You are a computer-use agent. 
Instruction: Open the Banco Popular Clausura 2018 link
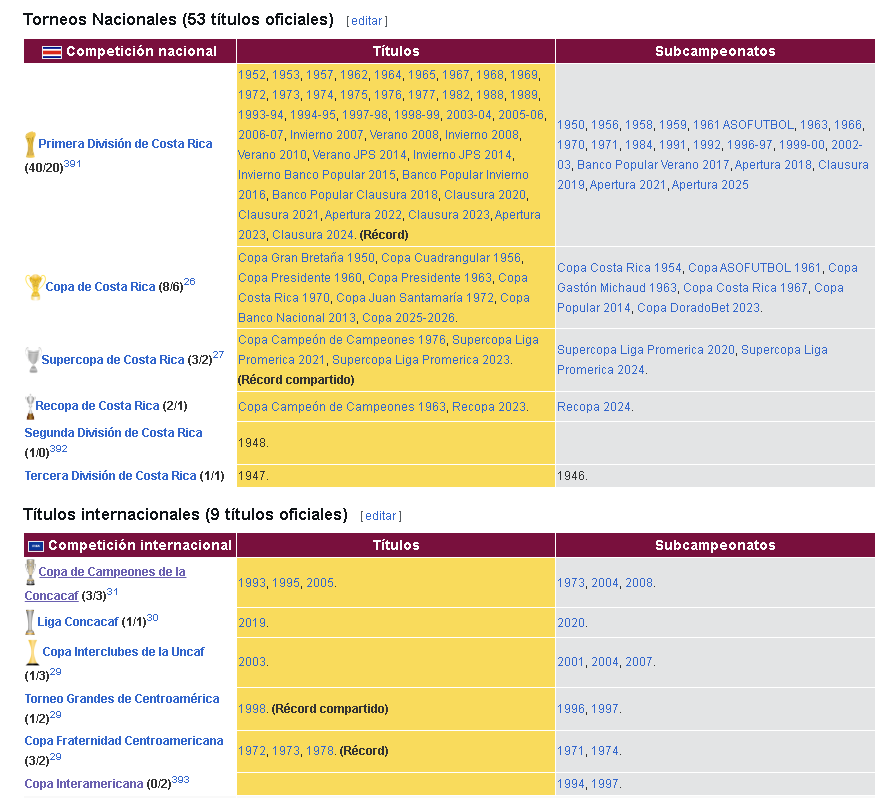click(x=355, y=195)
